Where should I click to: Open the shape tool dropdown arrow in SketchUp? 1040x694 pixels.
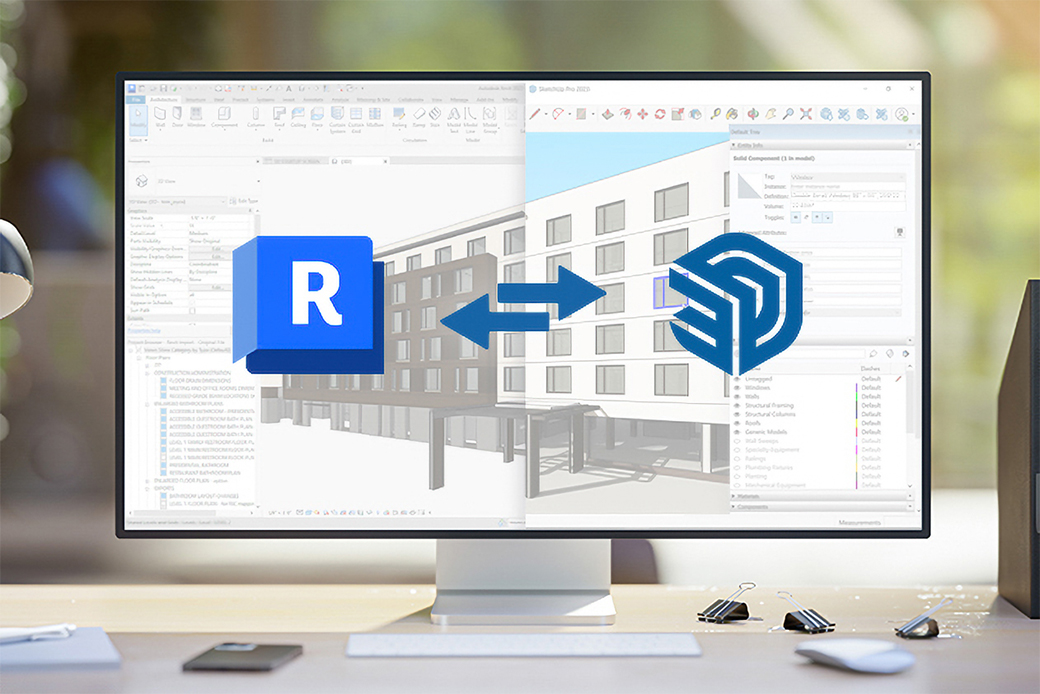(x=593, y=114)
